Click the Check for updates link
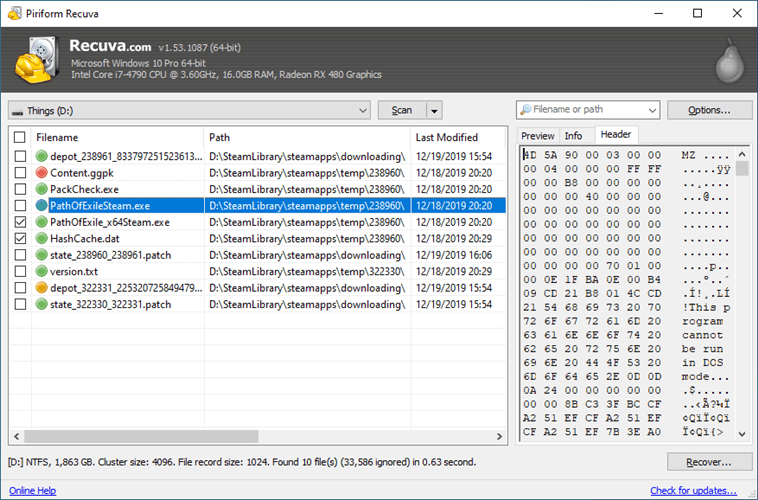 click(693, 490)
